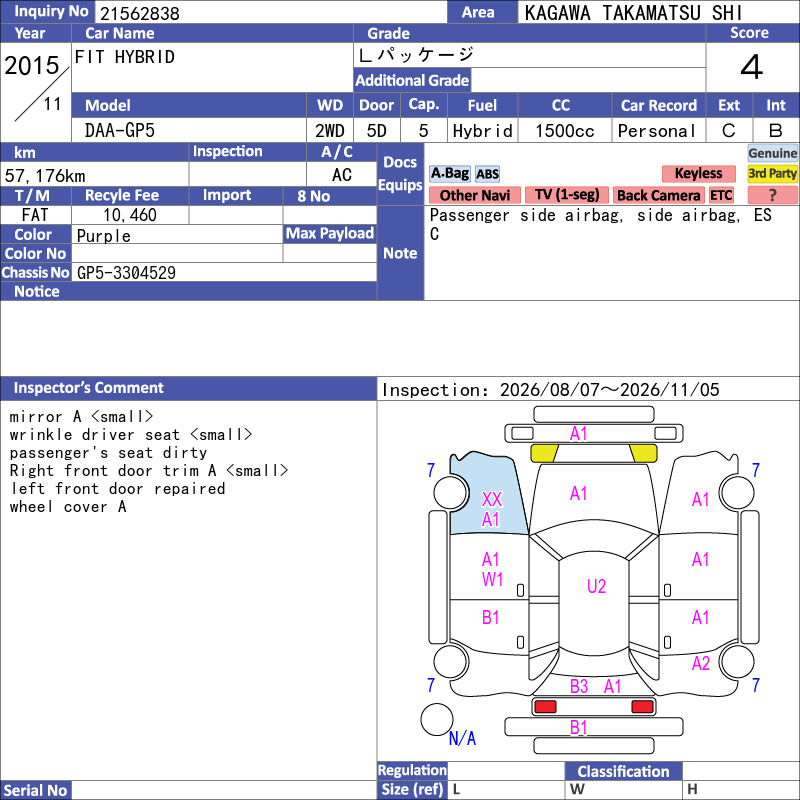This screenshot has height=800, width=800.
Task: Select the AC air conditioning value
Action: 341,175
